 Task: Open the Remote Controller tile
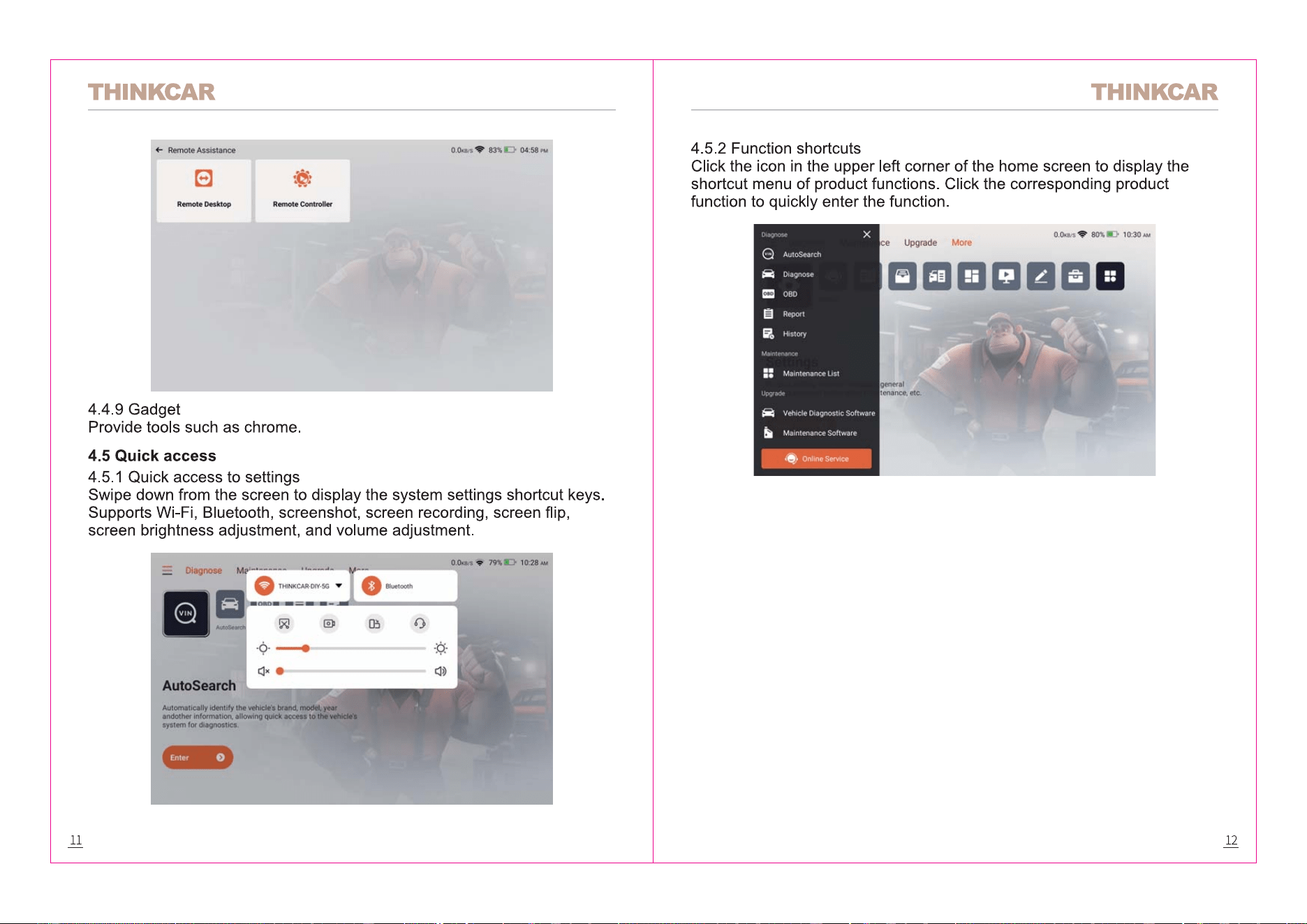coord(302,191)
